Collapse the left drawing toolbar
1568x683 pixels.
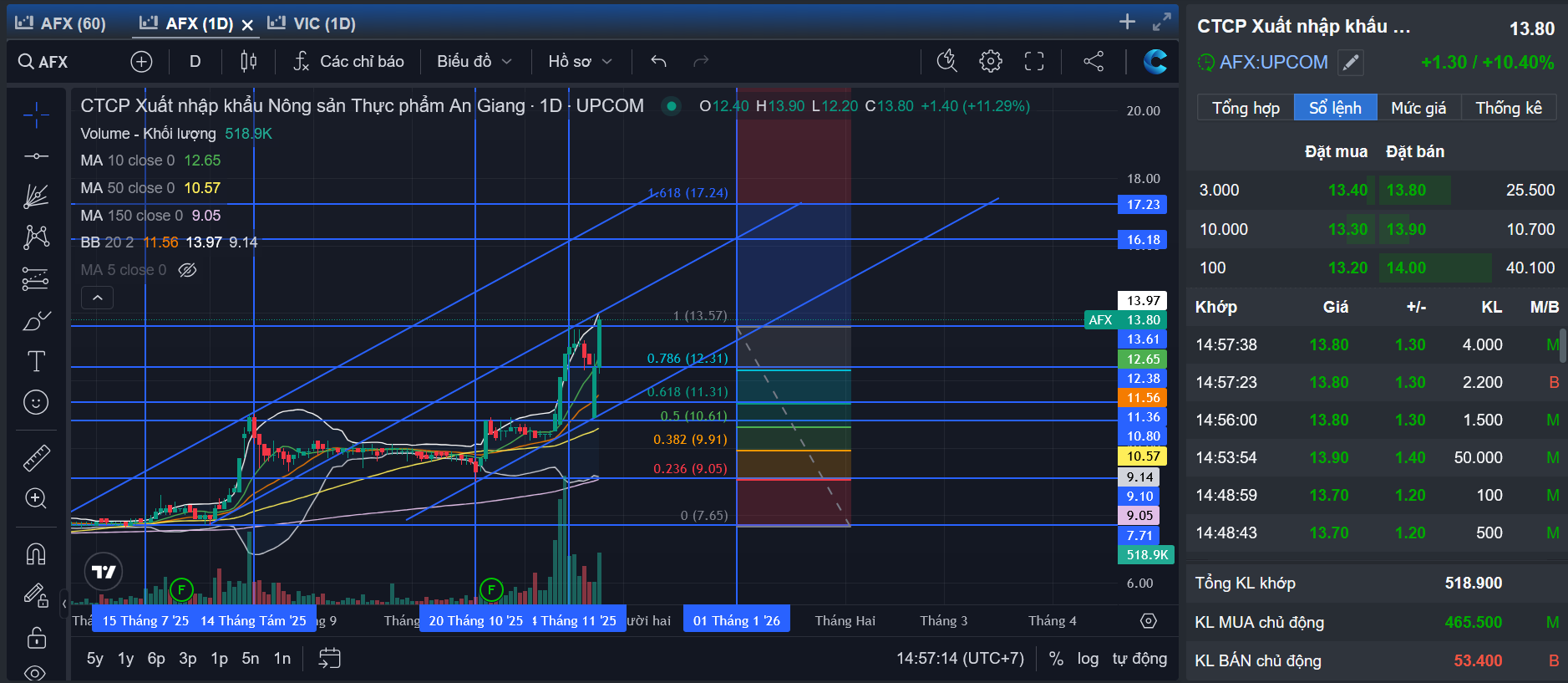pos(64,603)
